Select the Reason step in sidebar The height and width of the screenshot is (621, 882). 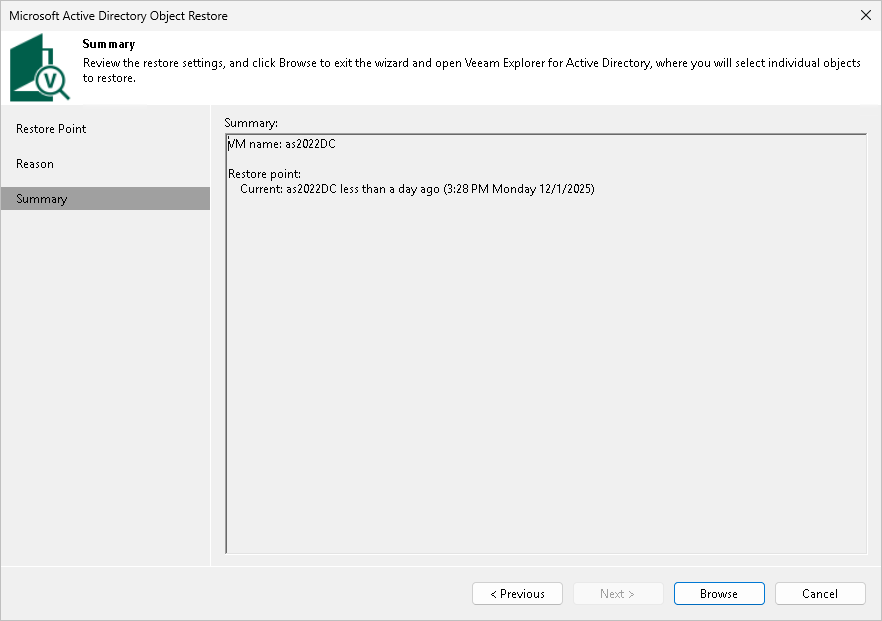click(x=35, y=163)
